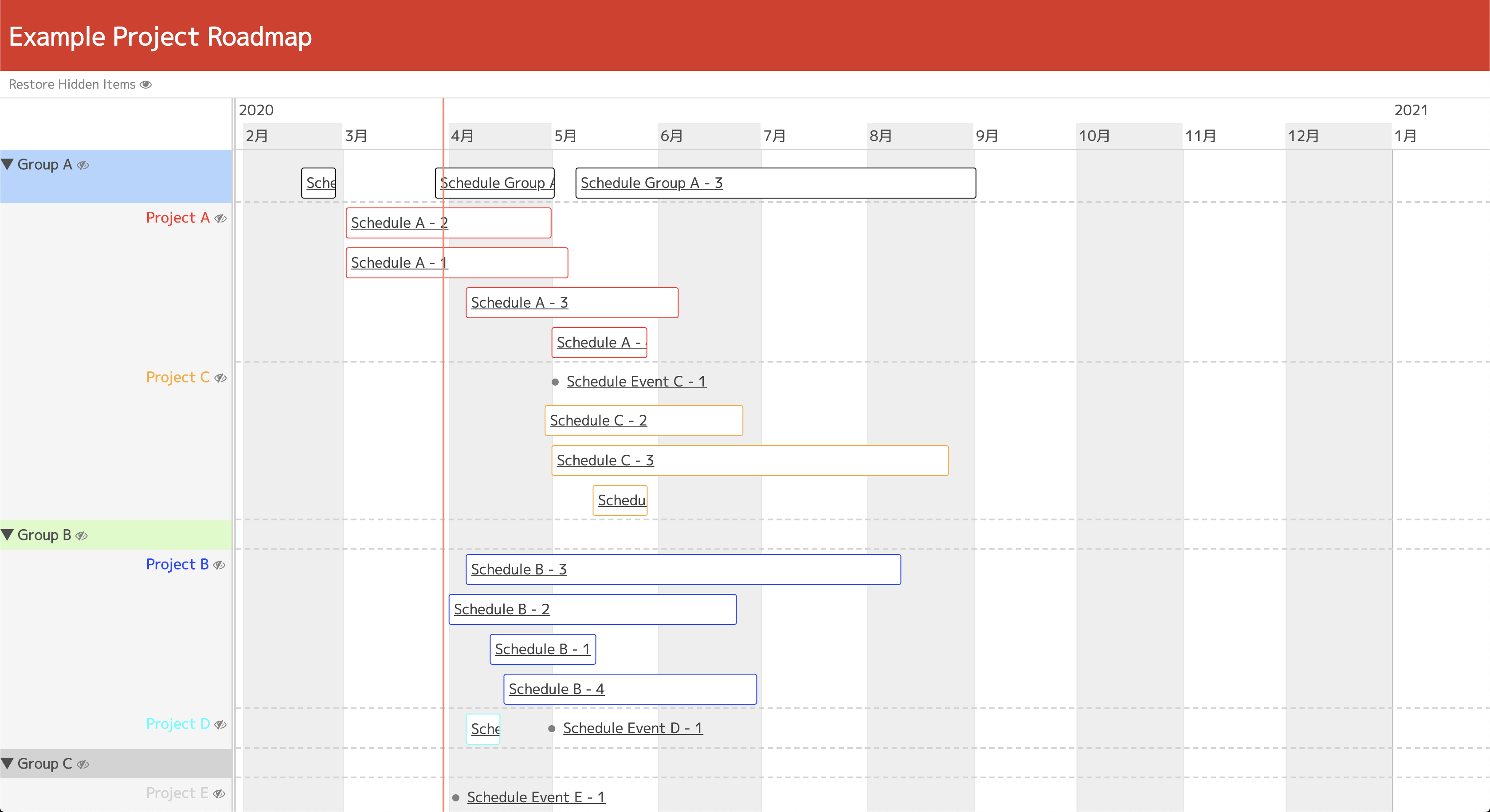Open Schedule Event C - 1 link

636,382
